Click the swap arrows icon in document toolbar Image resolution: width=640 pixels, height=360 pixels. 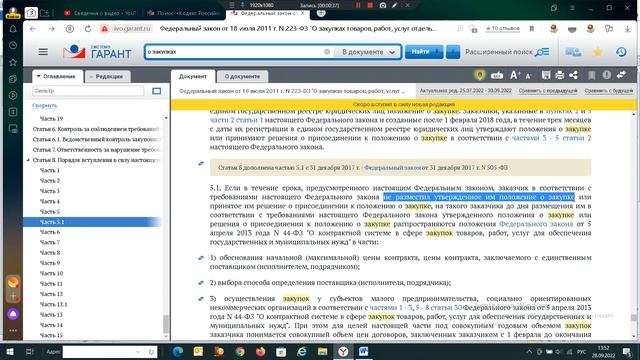621,75
